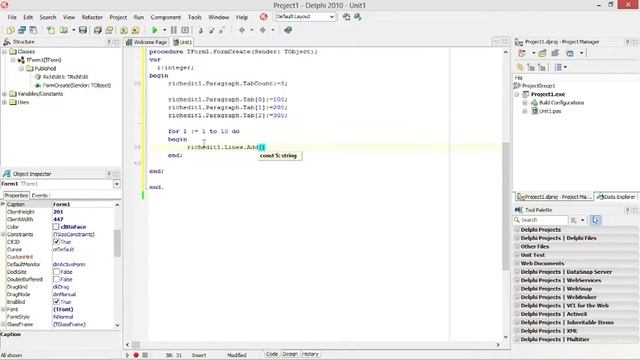This screenshot has height=360, width=640.
Task: Open the Default Layout dropdown
Action: [332, 17]
